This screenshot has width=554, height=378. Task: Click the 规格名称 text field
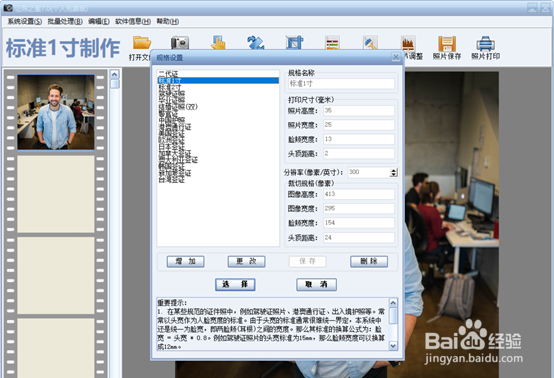(x=341, y=84)
